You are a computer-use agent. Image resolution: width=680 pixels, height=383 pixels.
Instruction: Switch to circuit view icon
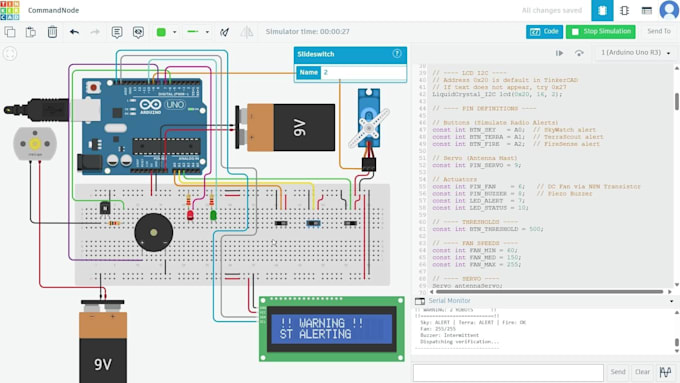click(x=602, y=10)
